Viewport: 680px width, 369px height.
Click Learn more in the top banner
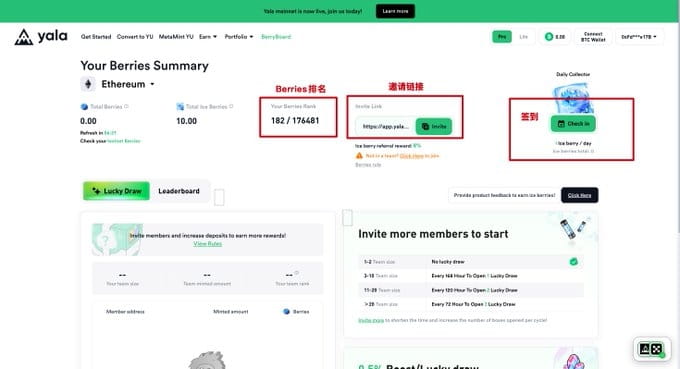click(x=395, y=11)
